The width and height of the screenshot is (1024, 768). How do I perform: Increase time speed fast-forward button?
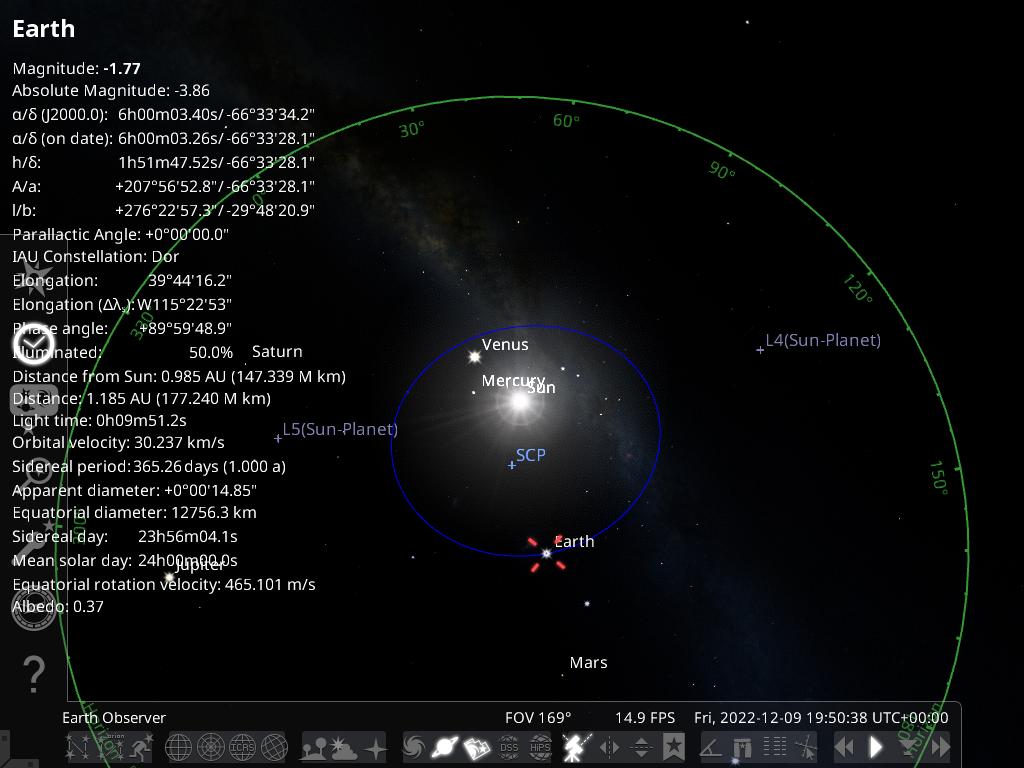[940, 746]
